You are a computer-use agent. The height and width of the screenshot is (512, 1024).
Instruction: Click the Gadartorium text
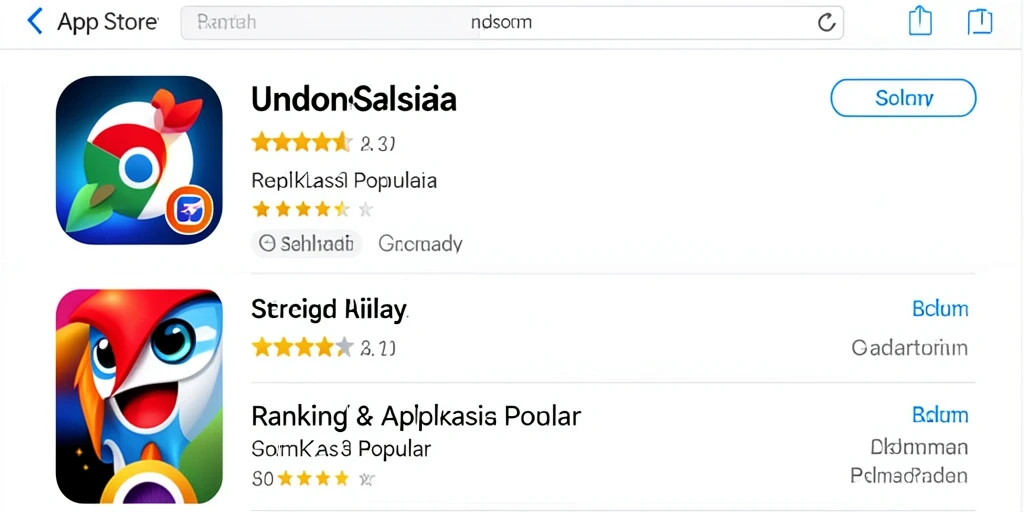(910, 347)
